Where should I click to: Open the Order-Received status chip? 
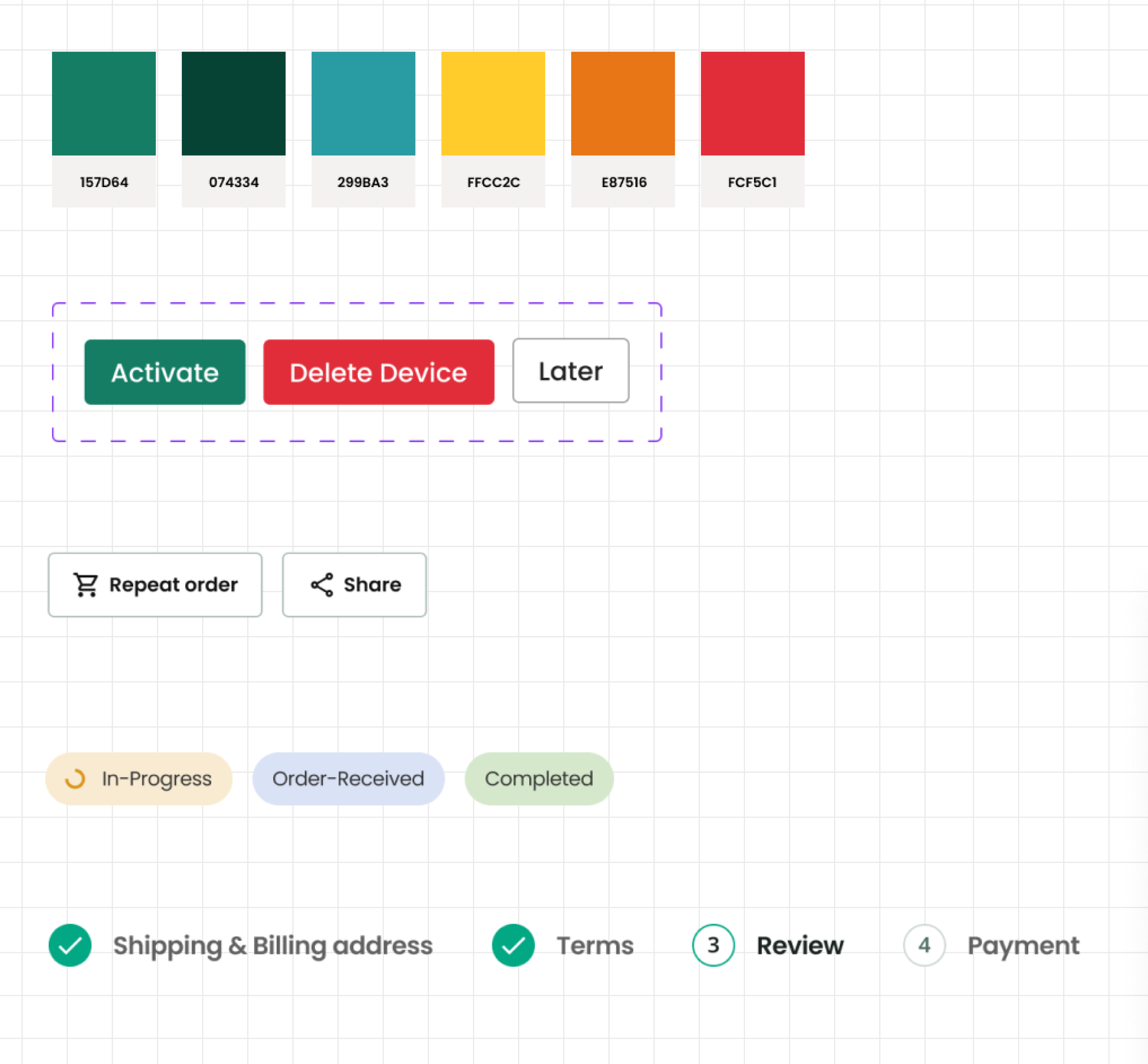pos(348,778)
